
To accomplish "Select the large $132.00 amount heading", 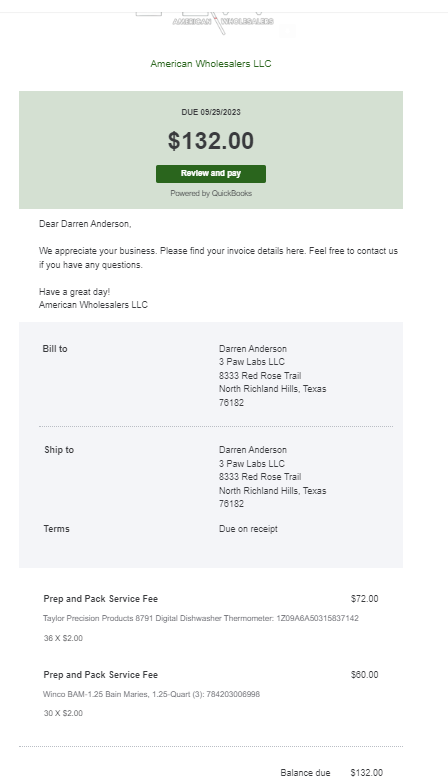I will pyautogui.click(x=211, y=141).
